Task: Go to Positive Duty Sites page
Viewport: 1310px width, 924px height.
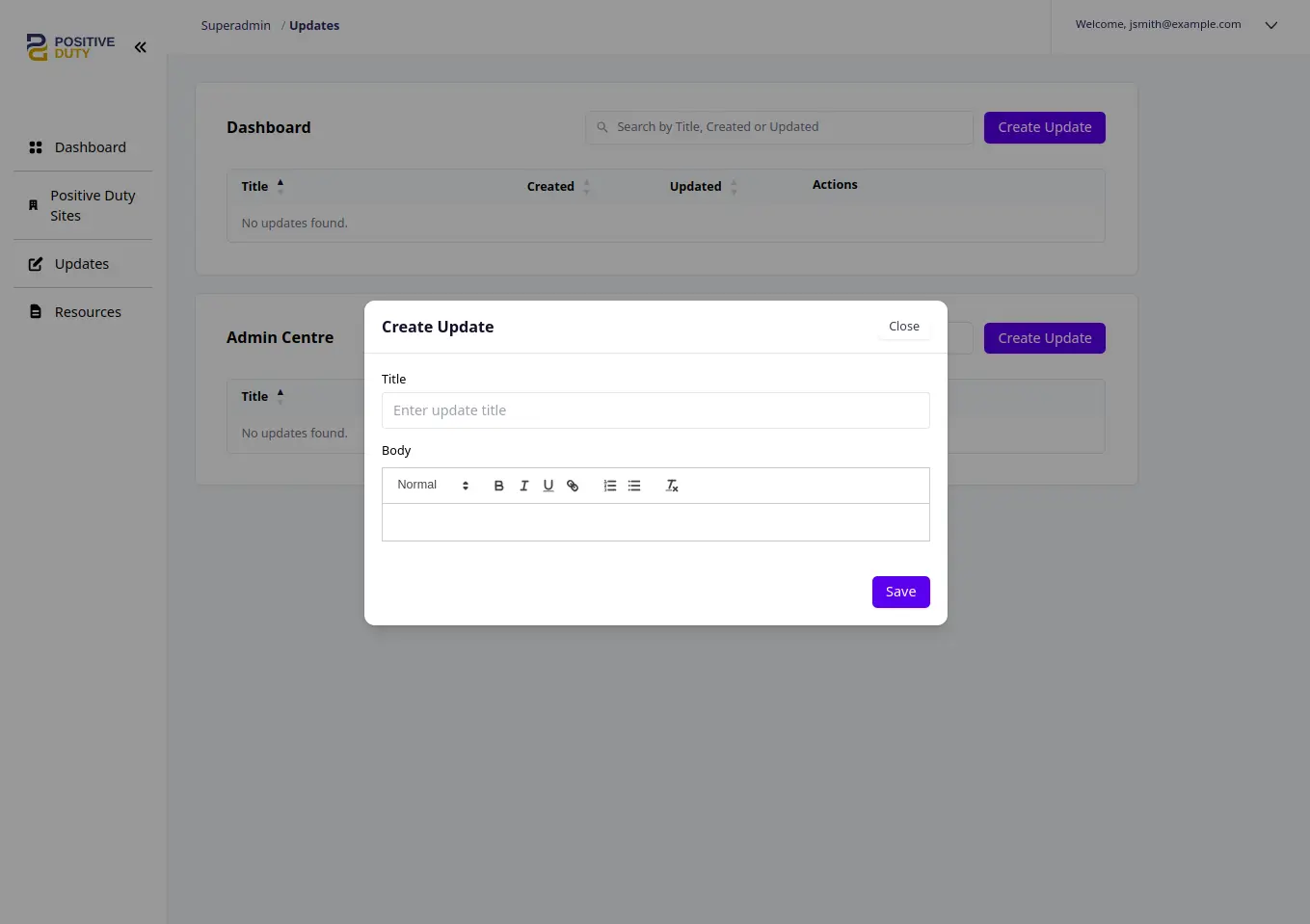Action: 83,205
